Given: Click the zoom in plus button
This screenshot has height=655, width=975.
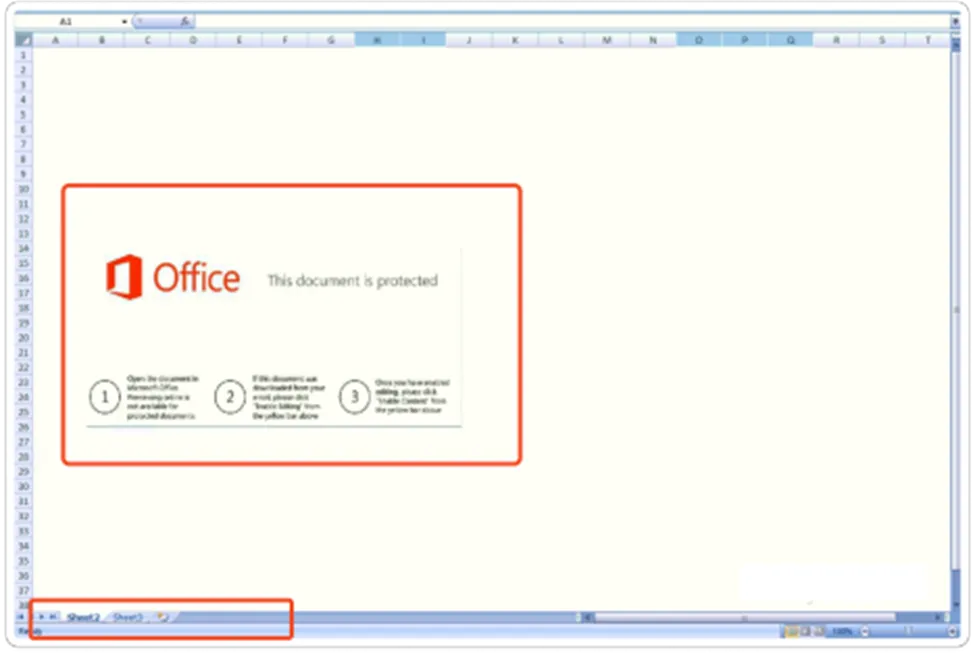Looking at the screenshot, I should pos(953,631).
